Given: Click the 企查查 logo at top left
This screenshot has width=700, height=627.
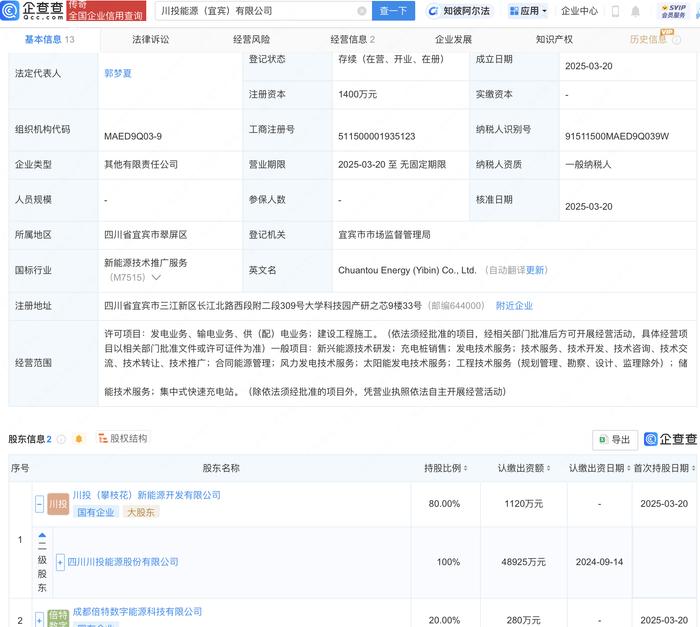Looking at the screenshot, I should 32,10.
